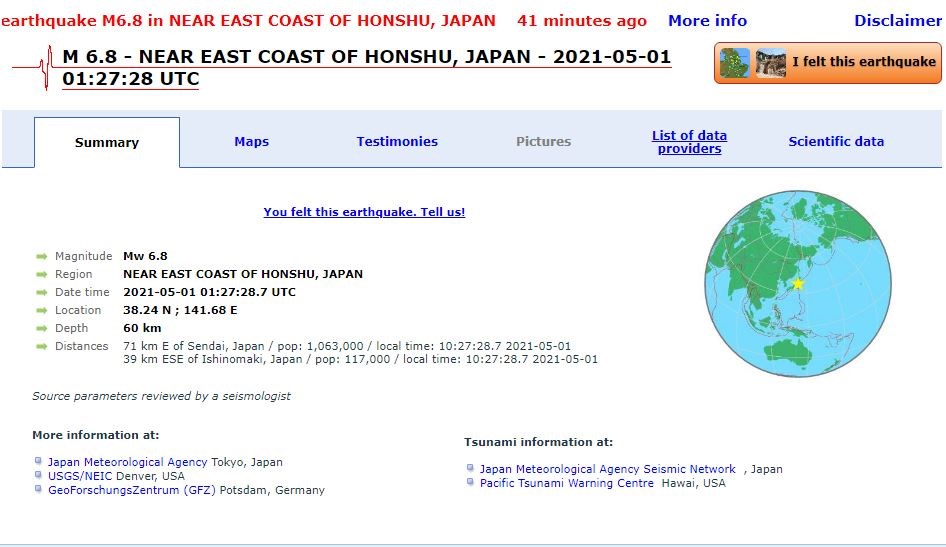Click 'You felt this earthquake. Tell us!' link

coord(364,212)
